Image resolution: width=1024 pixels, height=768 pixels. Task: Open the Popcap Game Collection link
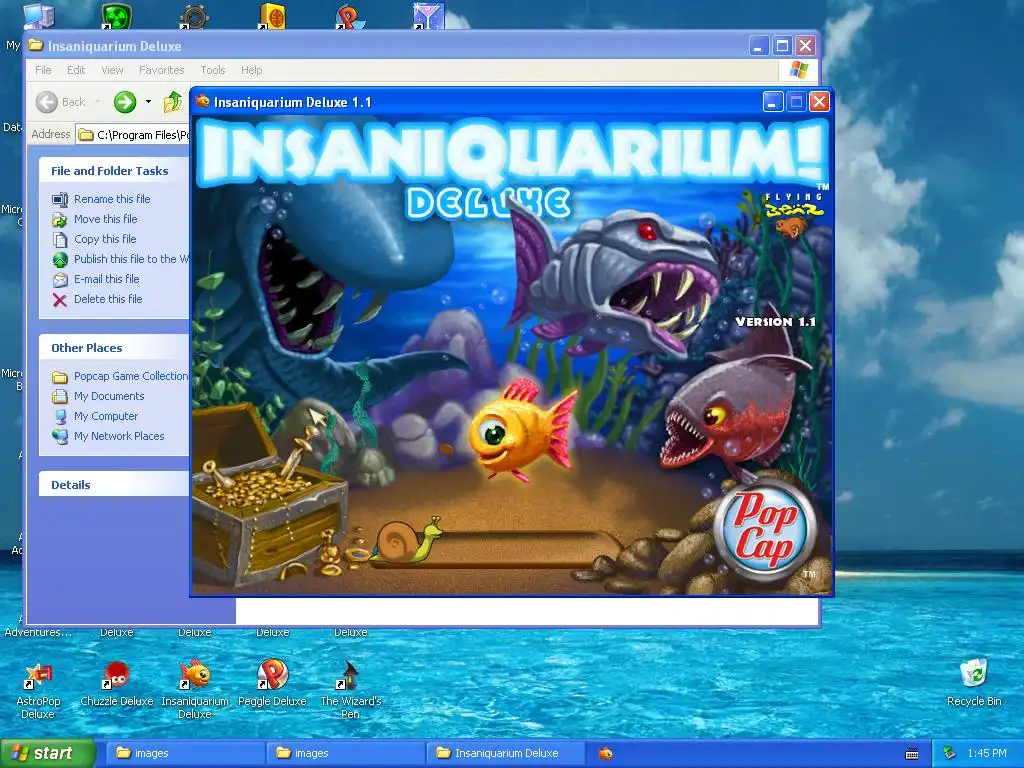[131, 376]
